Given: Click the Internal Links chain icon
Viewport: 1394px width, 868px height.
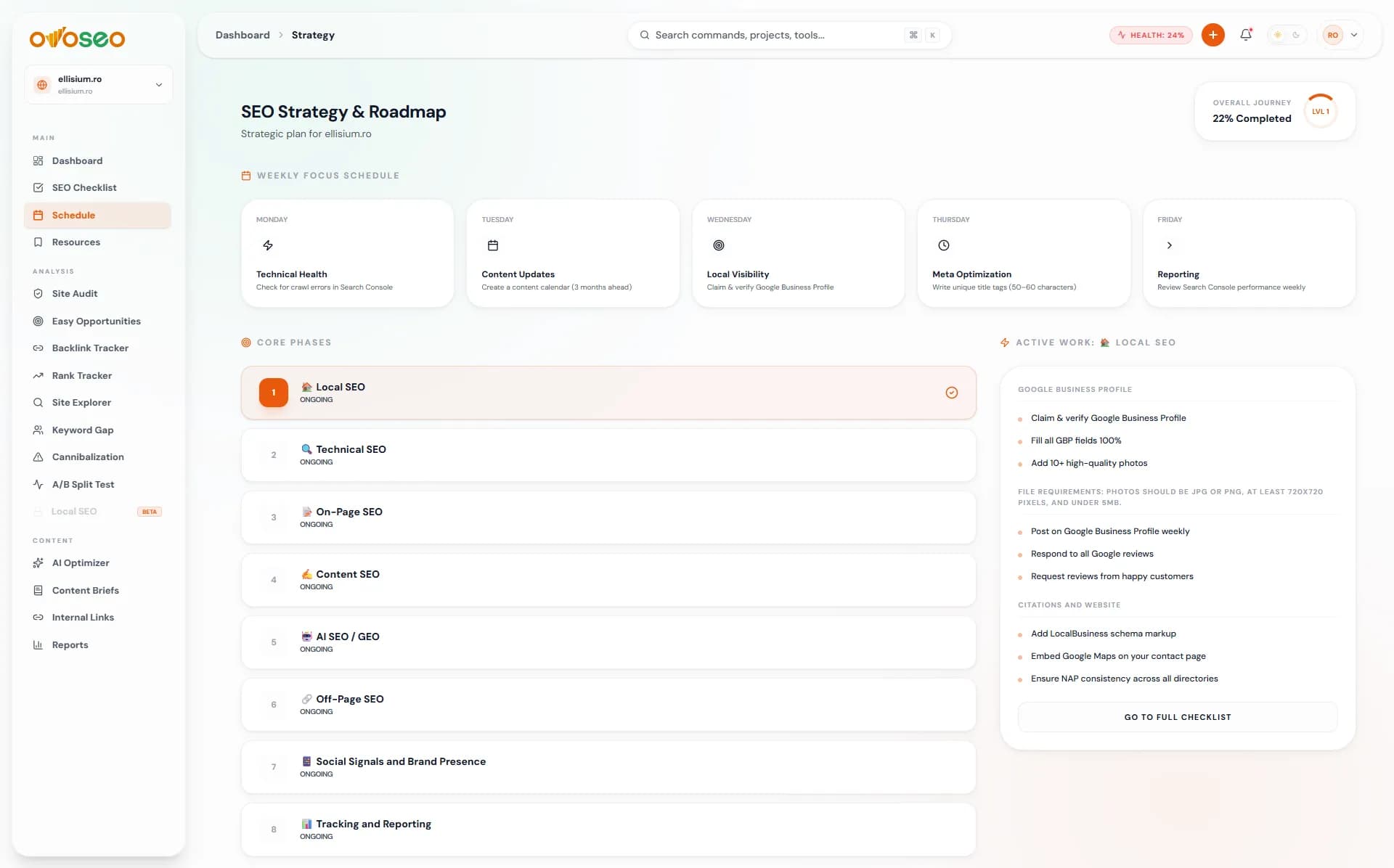Looking at the screenshot, I should [x=38, y=617].
